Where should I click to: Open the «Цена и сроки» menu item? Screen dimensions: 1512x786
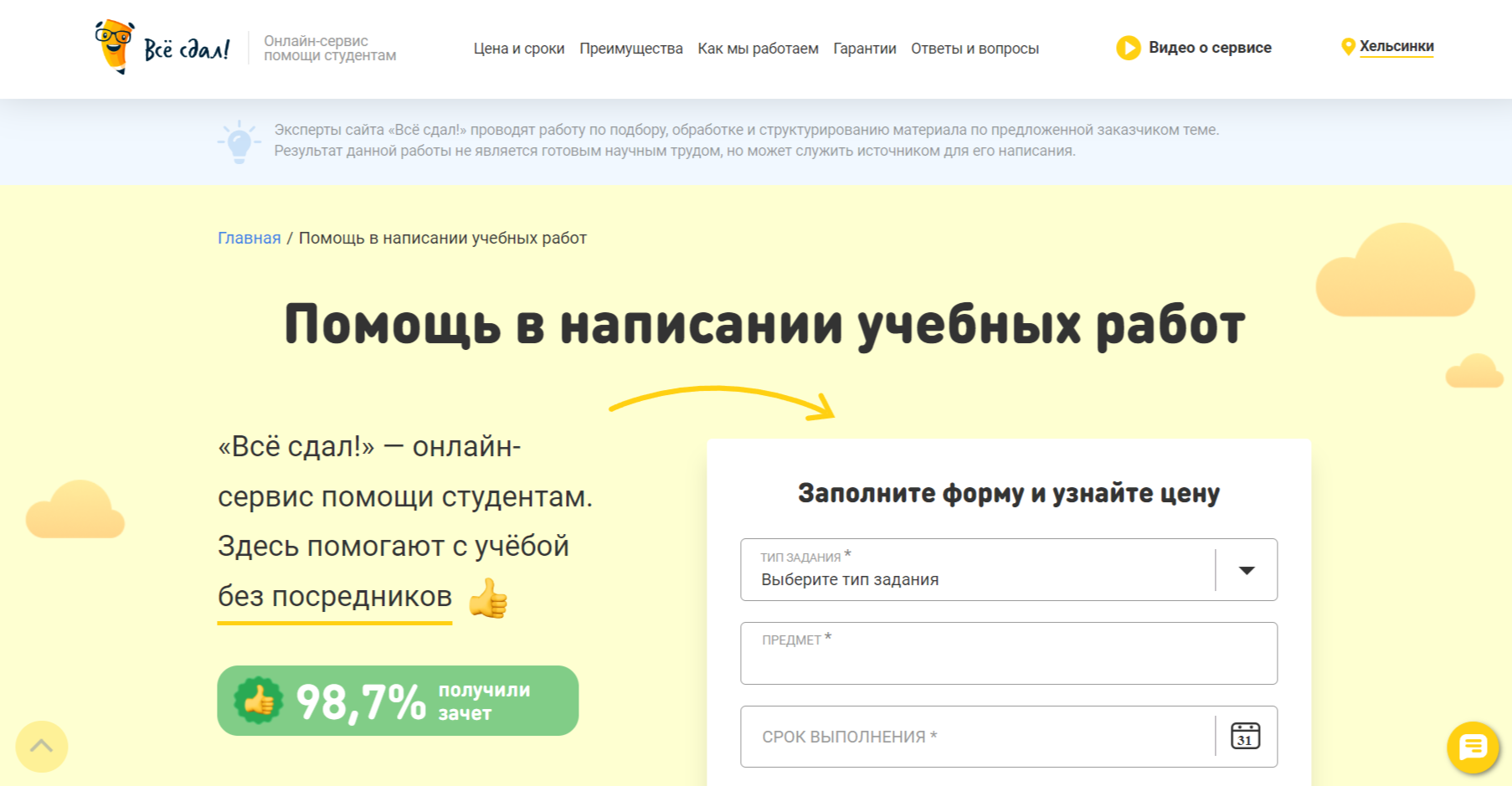pos(519,48)
